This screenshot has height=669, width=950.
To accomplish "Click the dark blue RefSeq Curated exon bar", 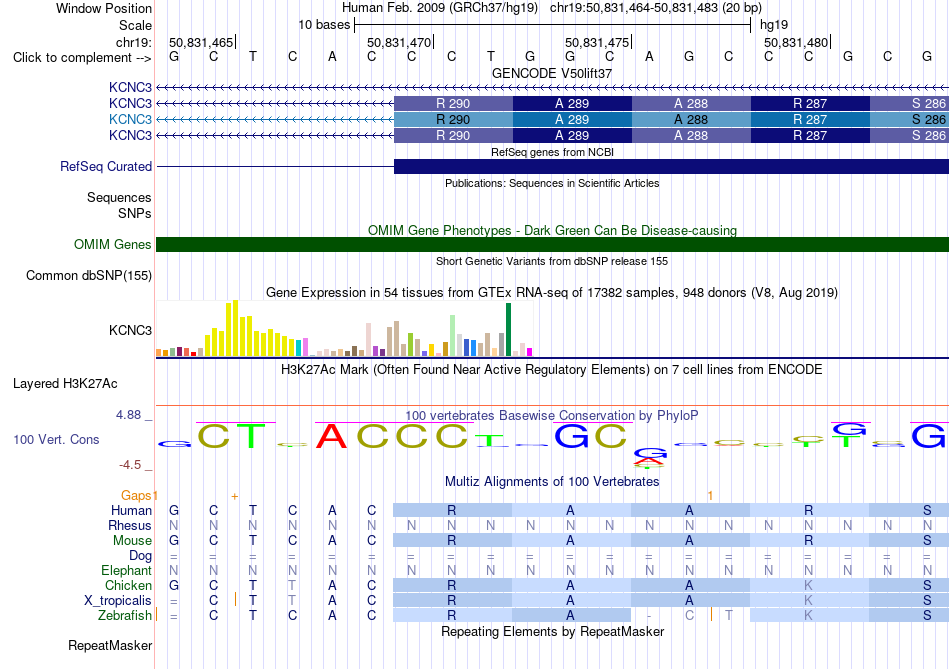I will tap(671, 167).
